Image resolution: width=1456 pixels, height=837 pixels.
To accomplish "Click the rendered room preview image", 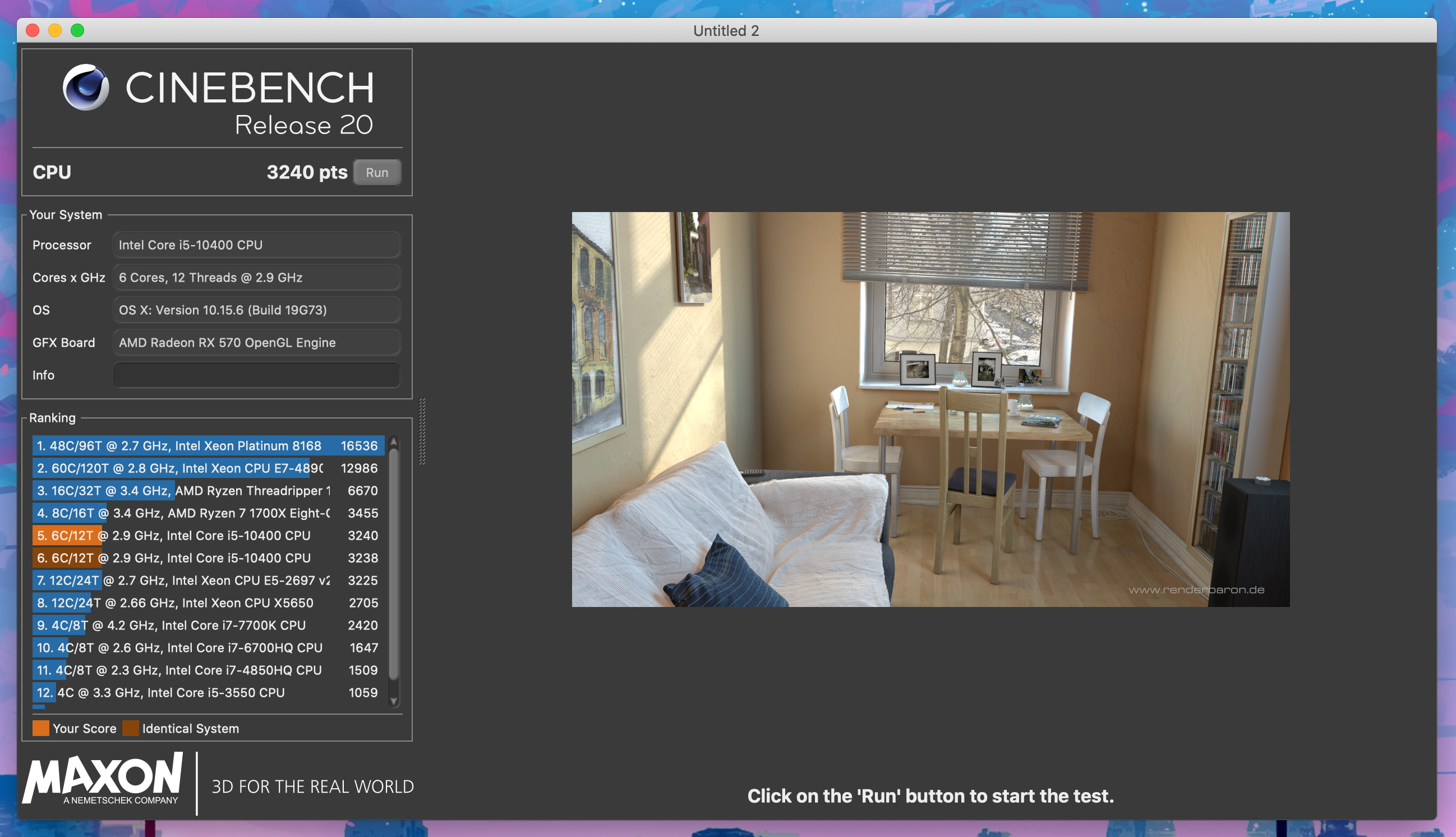I will click(x=930, y=410).
